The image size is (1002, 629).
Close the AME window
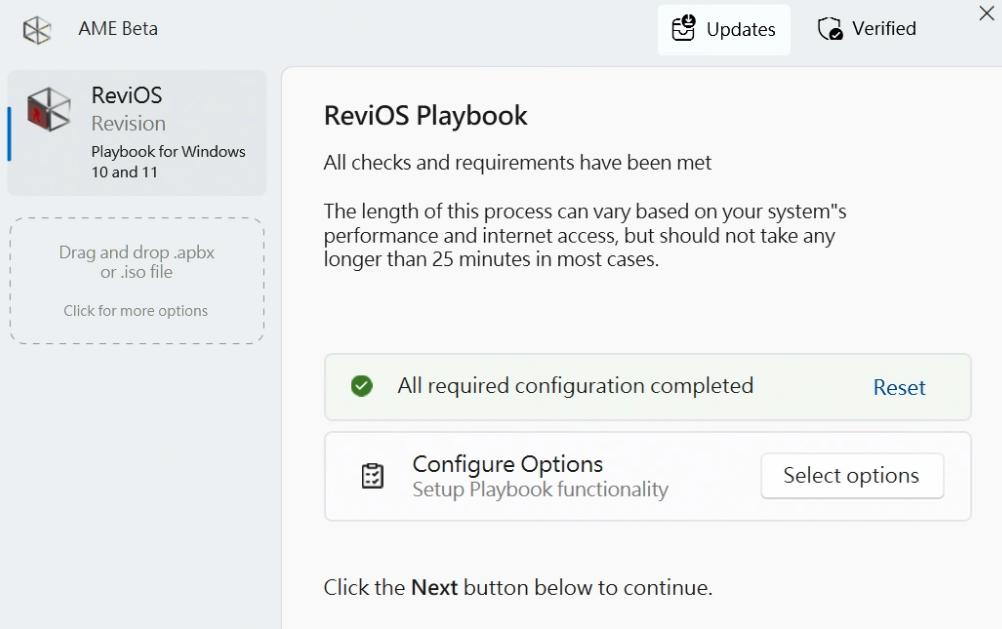coord(986,13)
